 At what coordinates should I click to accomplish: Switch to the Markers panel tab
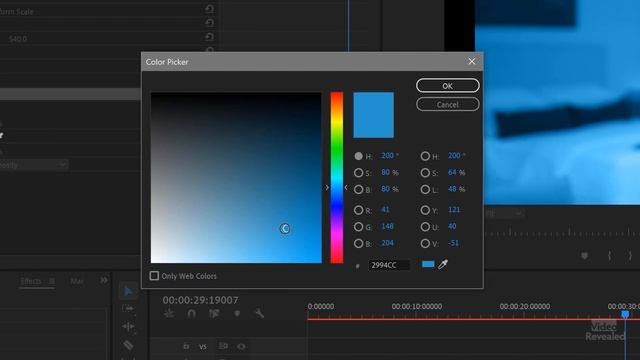coord(77,281)
